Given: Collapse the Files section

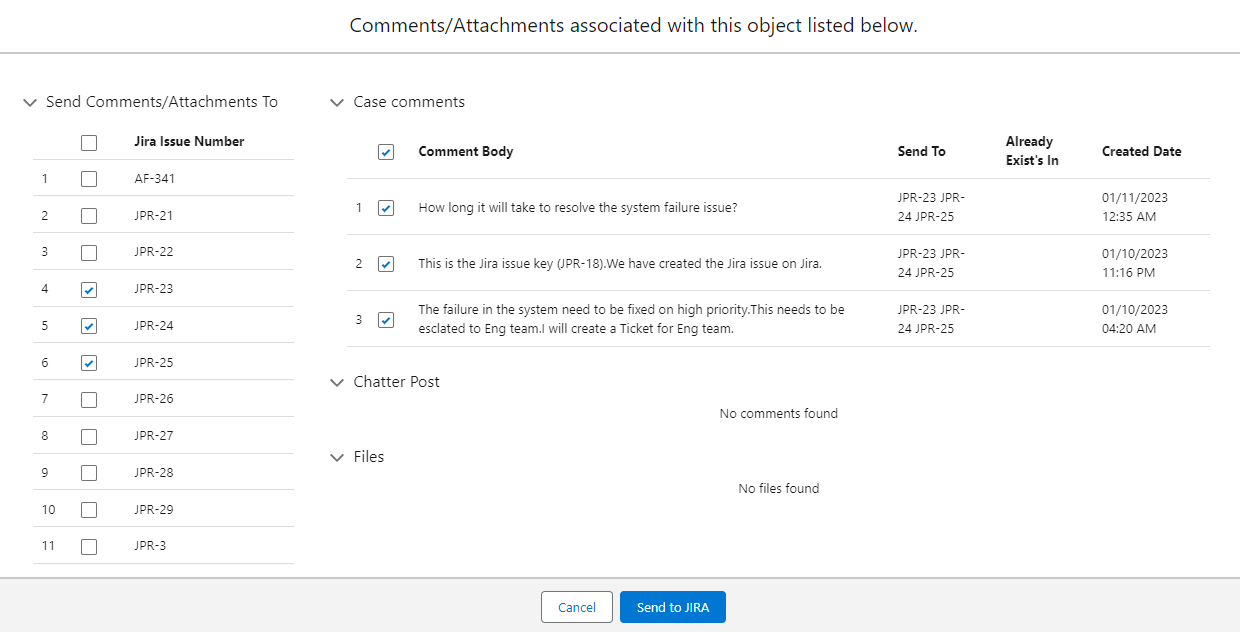Looking at the screenshot, I should pos(337,457).
